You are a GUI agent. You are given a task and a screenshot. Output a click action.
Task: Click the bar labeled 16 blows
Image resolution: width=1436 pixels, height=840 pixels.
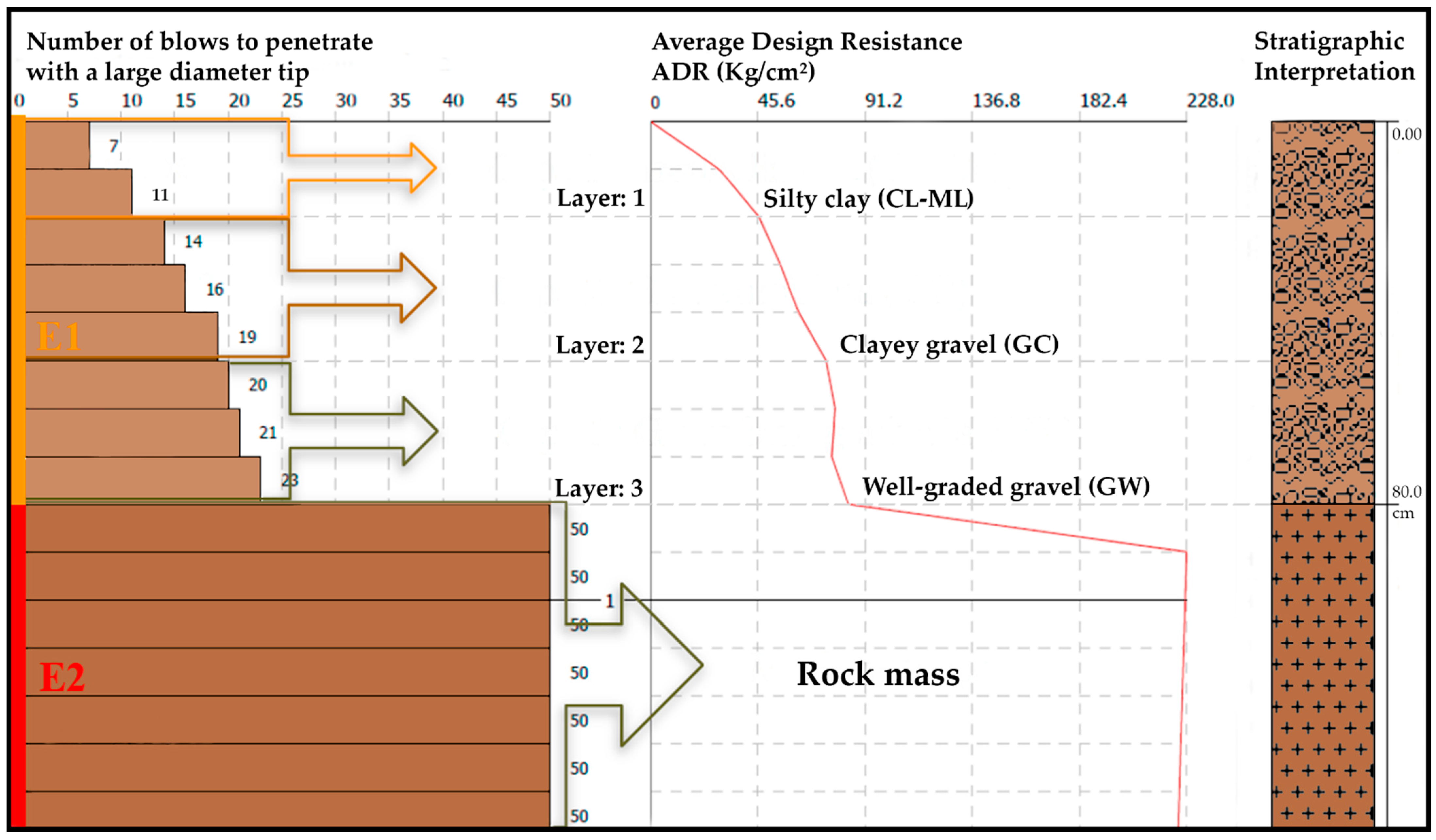click(105, 288)
